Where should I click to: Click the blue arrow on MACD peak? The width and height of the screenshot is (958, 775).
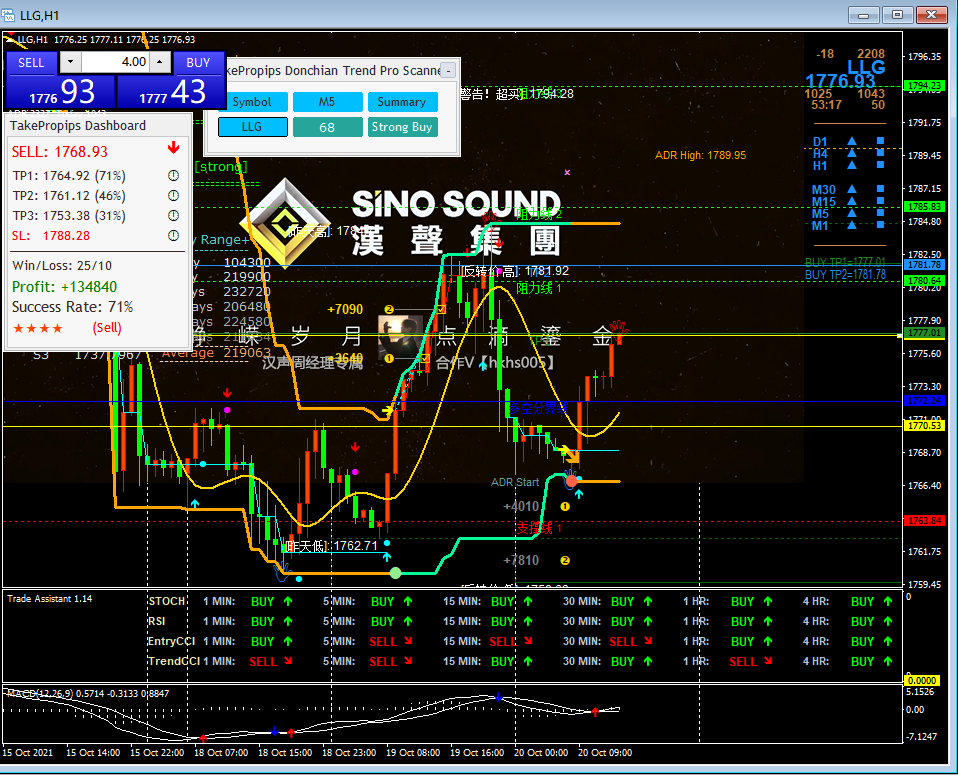click(x=499, y=697)
